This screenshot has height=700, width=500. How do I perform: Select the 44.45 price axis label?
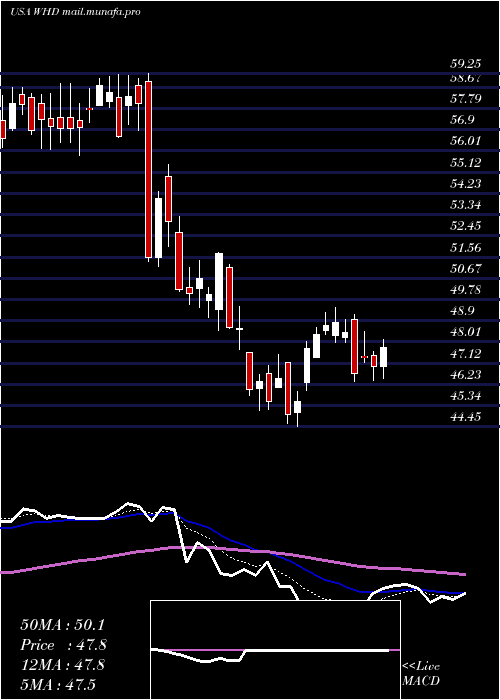(466, 417)
